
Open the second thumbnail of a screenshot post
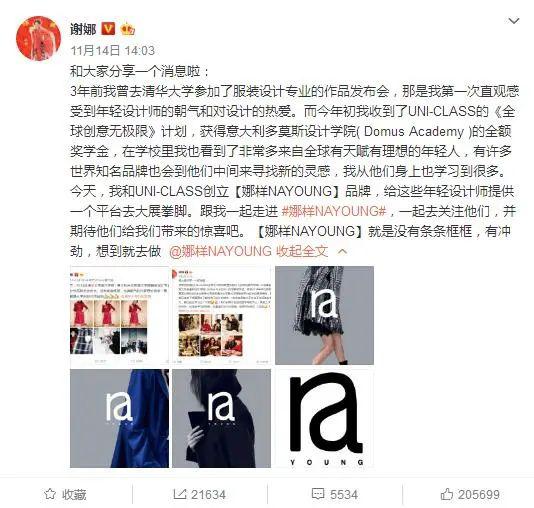click(221, 315)
